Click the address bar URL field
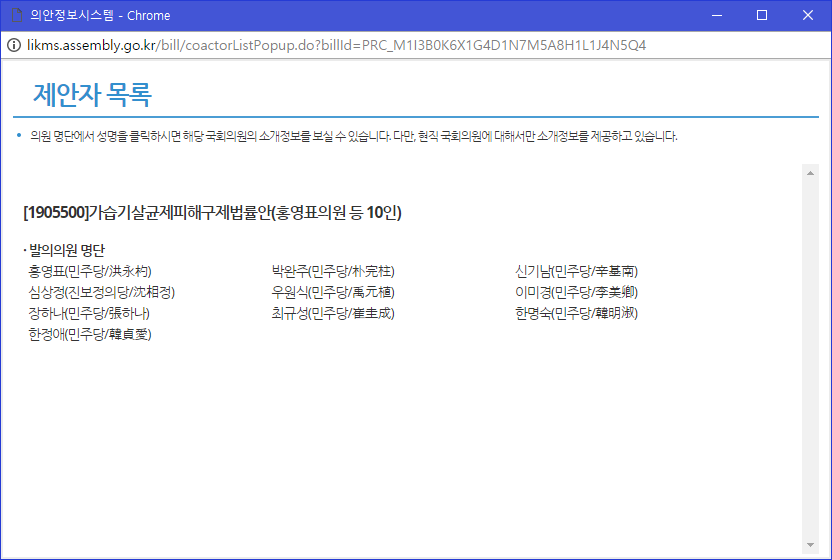Viewport: 832px width, 560px height. coord(336,45)
